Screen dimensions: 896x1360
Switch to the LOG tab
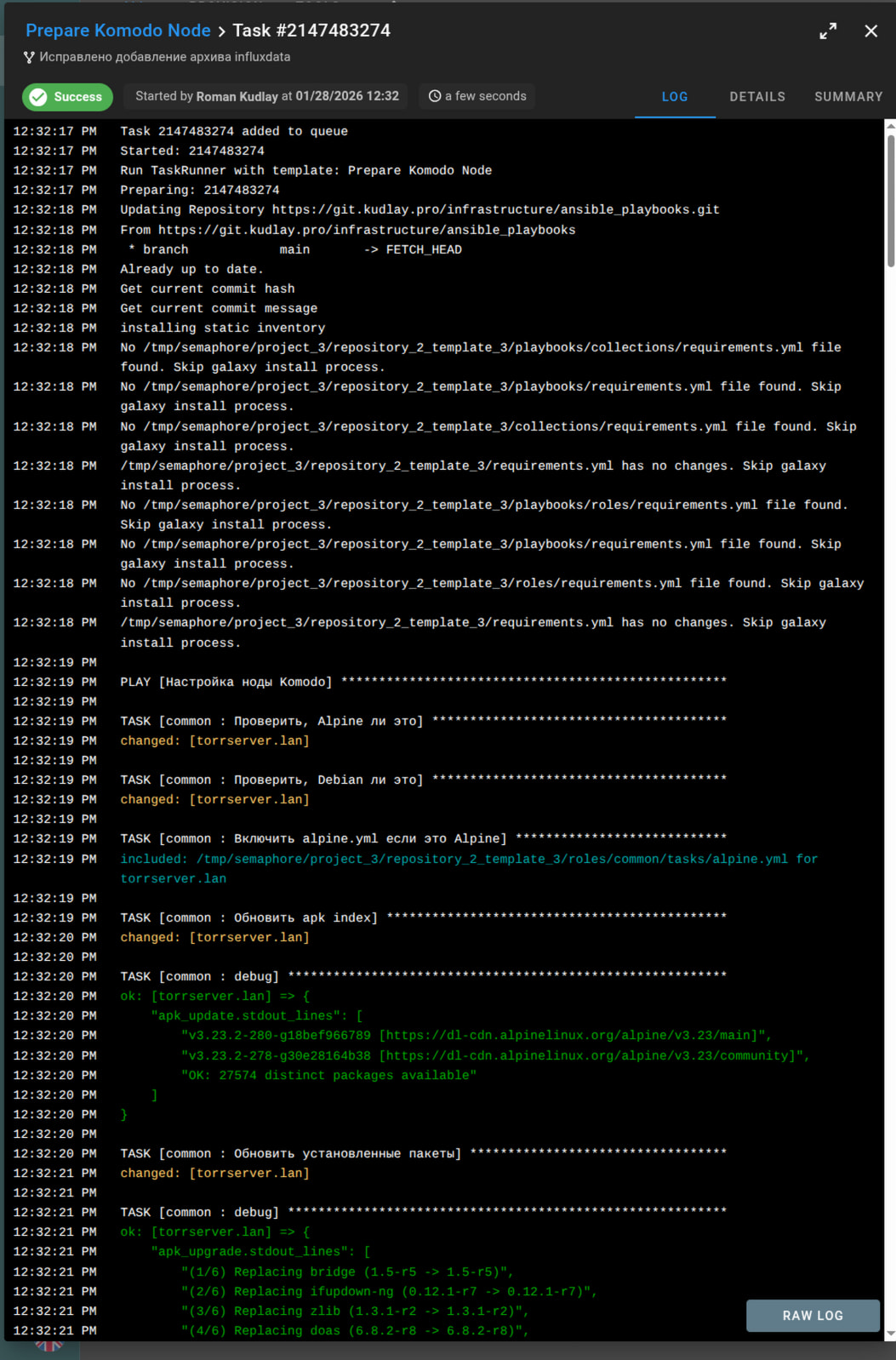(x=674, y=97)
